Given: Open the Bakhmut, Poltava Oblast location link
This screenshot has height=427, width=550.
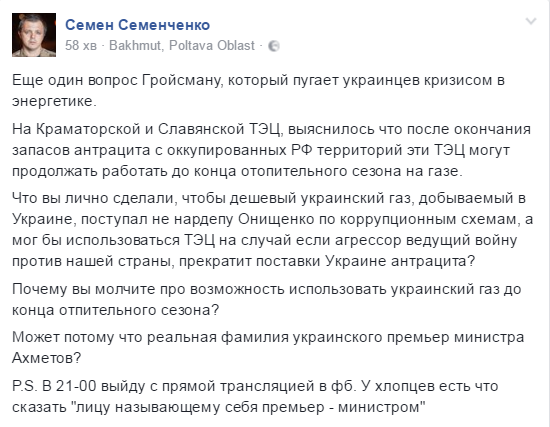Looking at the screenshot, I should pyautogui.click(x=182, y=46).
